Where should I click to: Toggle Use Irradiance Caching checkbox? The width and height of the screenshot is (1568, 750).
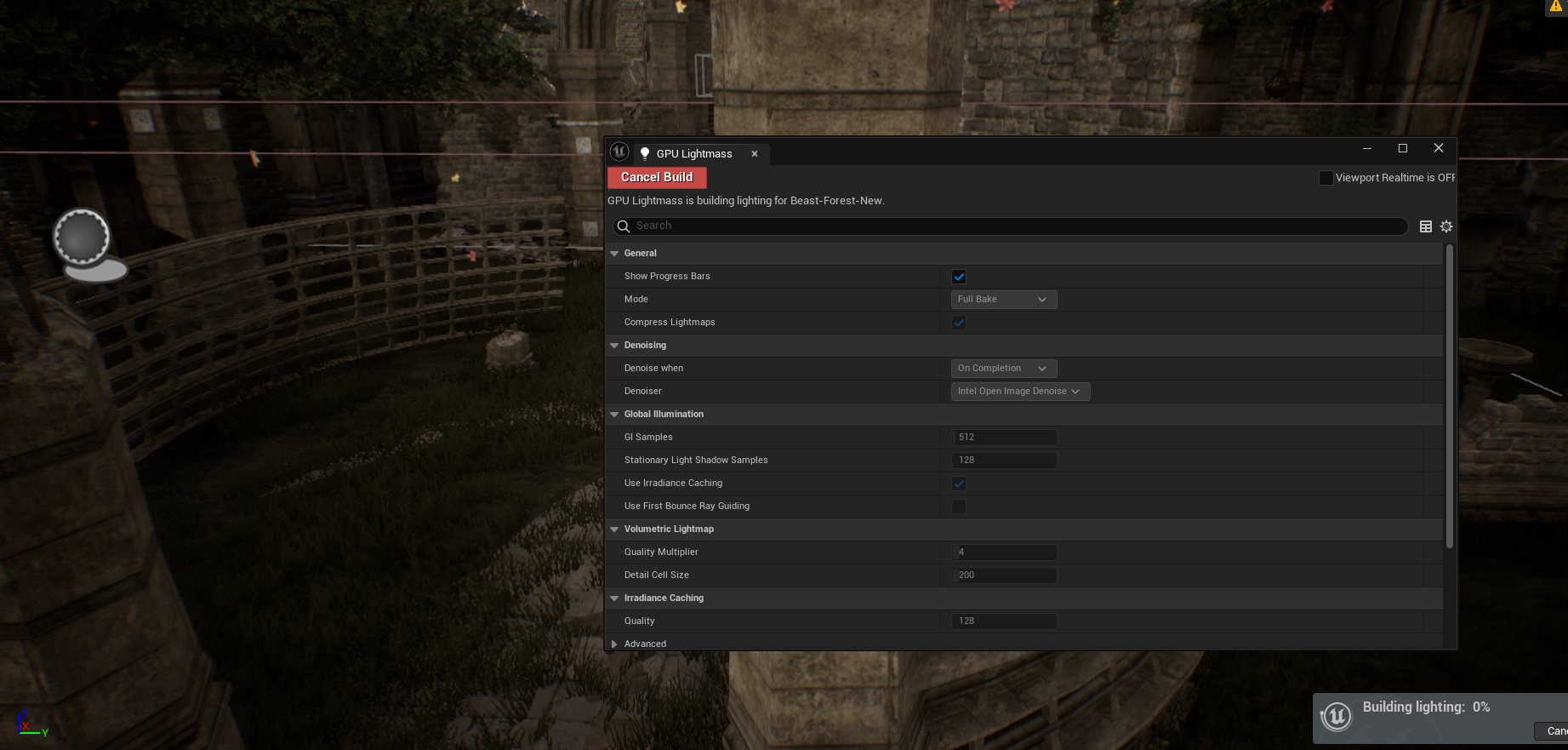[959, 484]
